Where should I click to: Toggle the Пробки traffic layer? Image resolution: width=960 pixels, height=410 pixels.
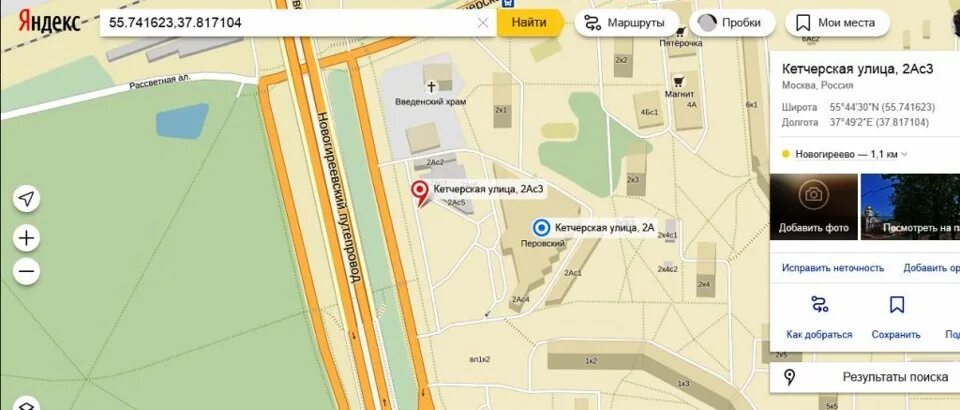[x=732, y=23]
